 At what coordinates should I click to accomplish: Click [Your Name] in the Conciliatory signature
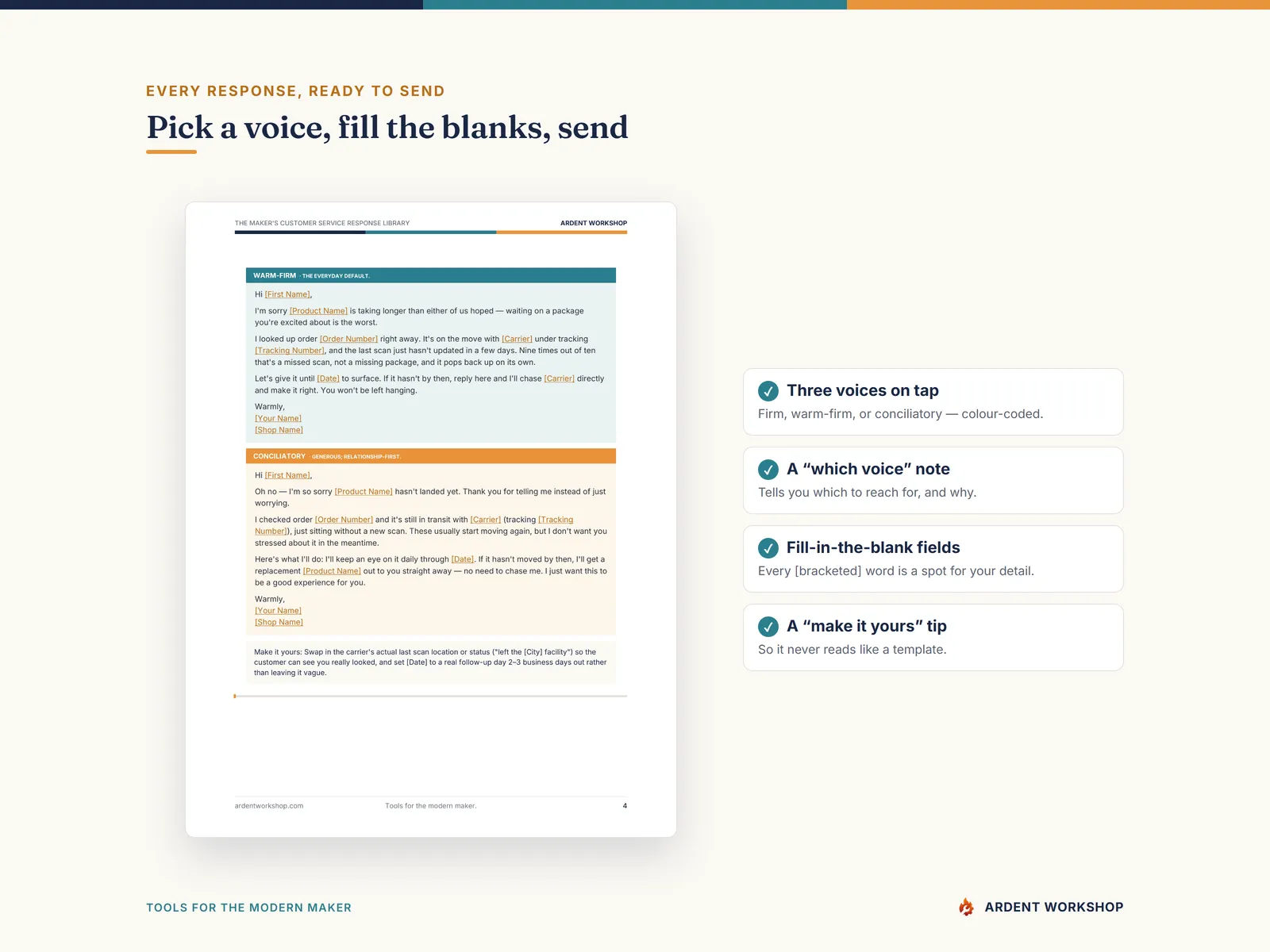278,611
